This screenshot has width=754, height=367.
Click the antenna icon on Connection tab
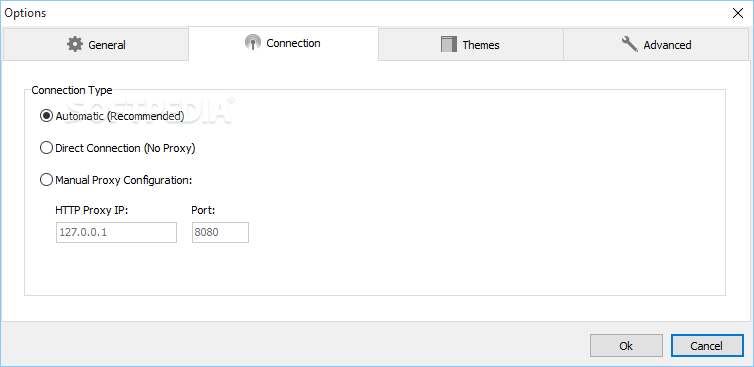[252, 43]
